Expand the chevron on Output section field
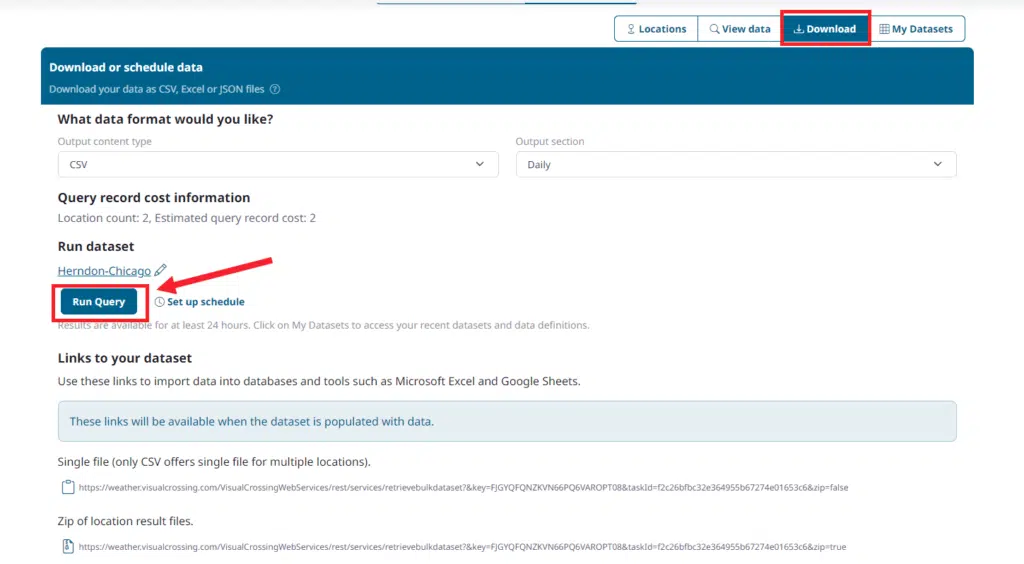 coord(938,165)
